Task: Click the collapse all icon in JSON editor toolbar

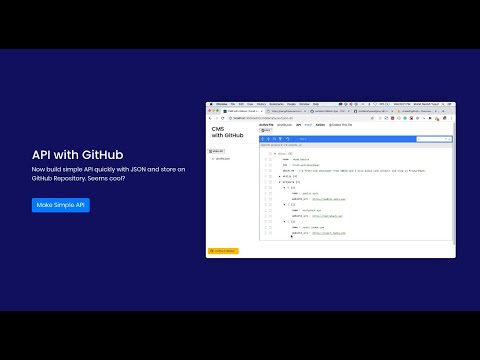Action: (268, 139)
